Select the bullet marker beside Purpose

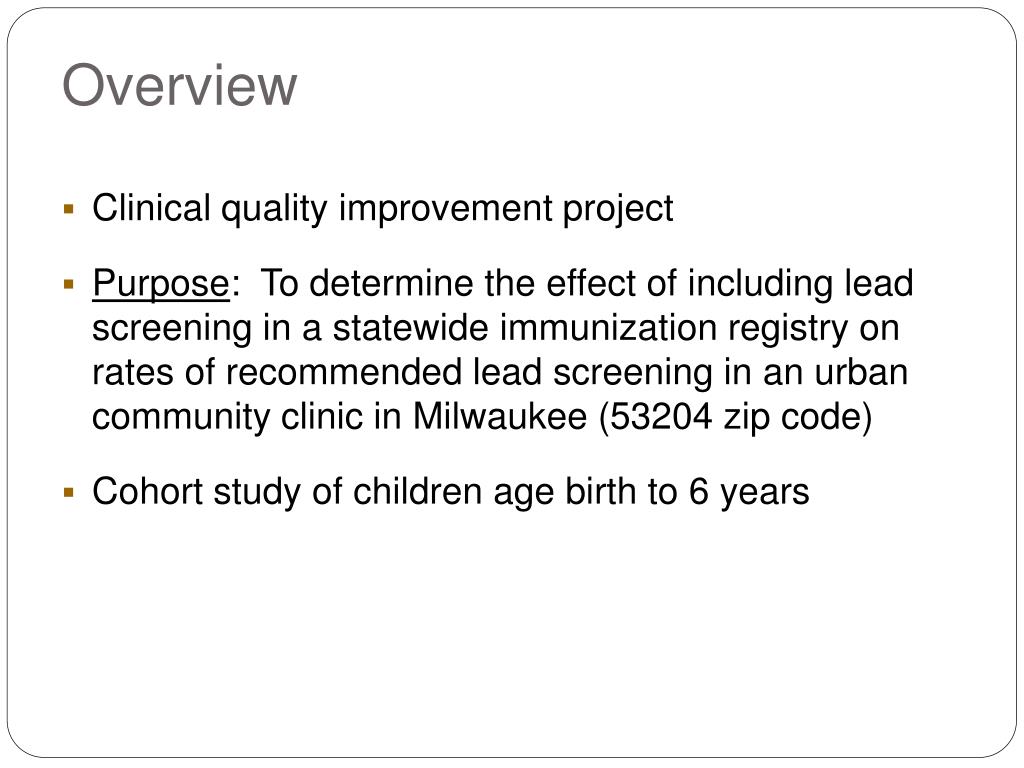pos(69,285)
